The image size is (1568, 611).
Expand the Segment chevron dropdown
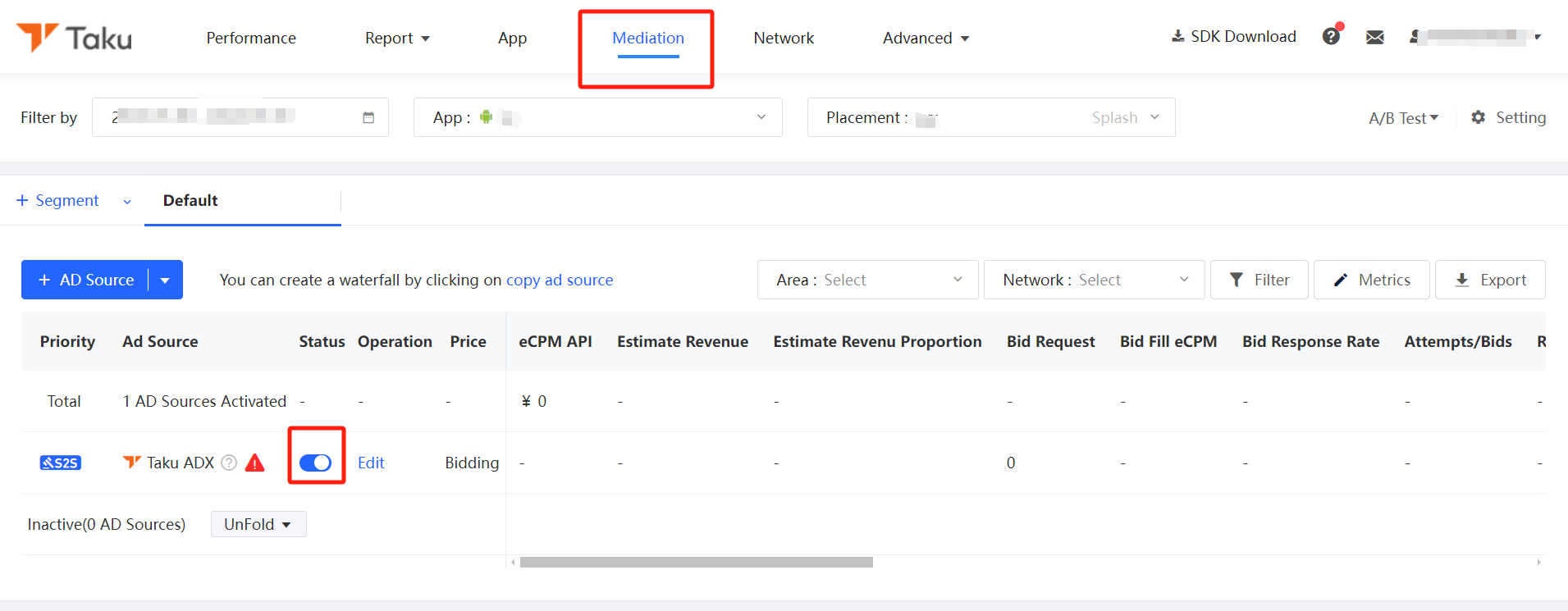pyautogui.click(x=127, y=202)
